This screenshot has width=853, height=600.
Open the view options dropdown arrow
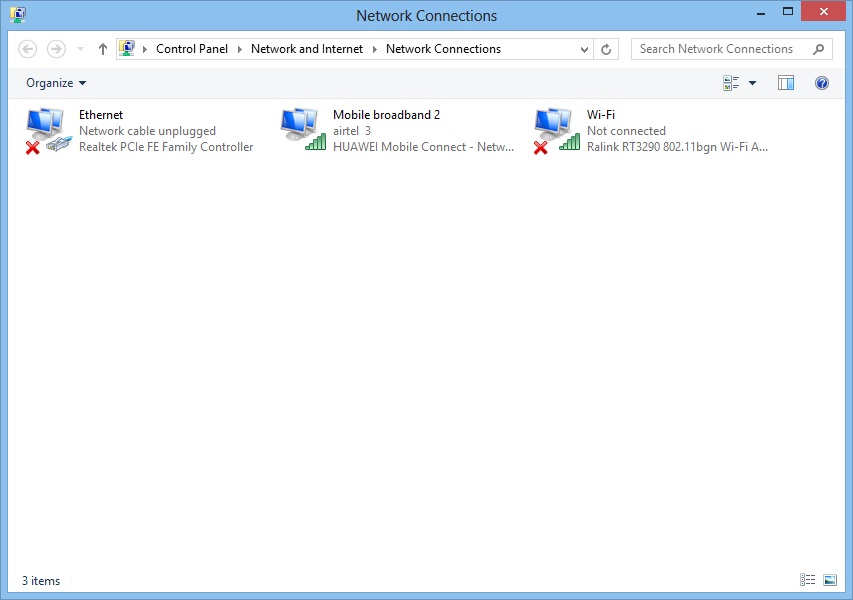point(753,82)
